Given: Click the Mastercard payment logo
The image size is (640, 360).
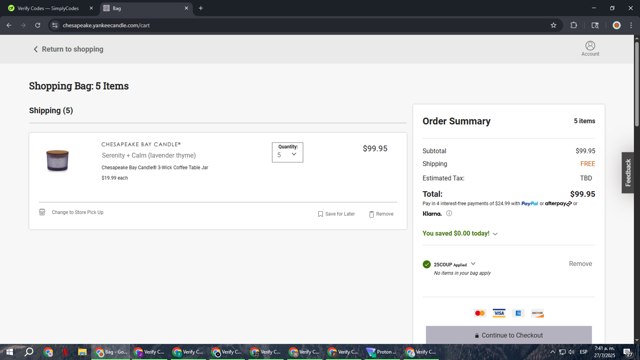Looking at the screenshot, I should coord(480,313).
